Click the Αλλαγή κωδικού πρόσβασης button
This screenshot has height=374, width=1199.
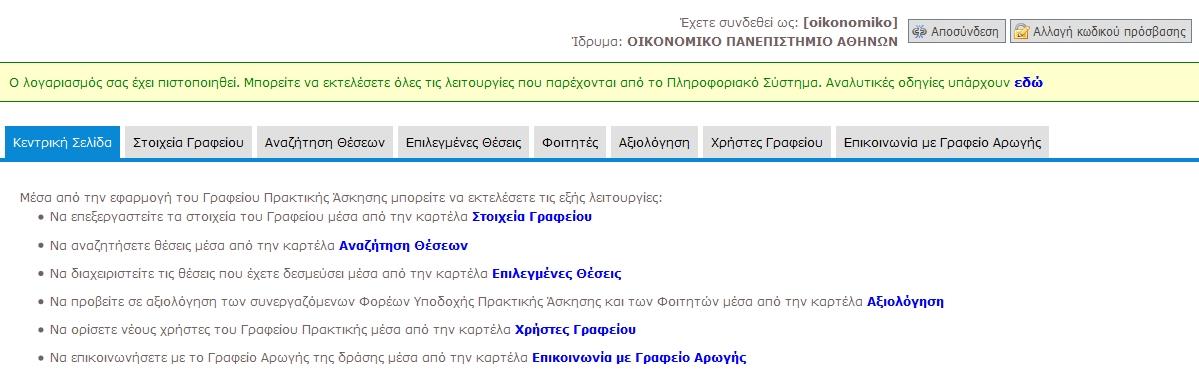point(1101,31)
